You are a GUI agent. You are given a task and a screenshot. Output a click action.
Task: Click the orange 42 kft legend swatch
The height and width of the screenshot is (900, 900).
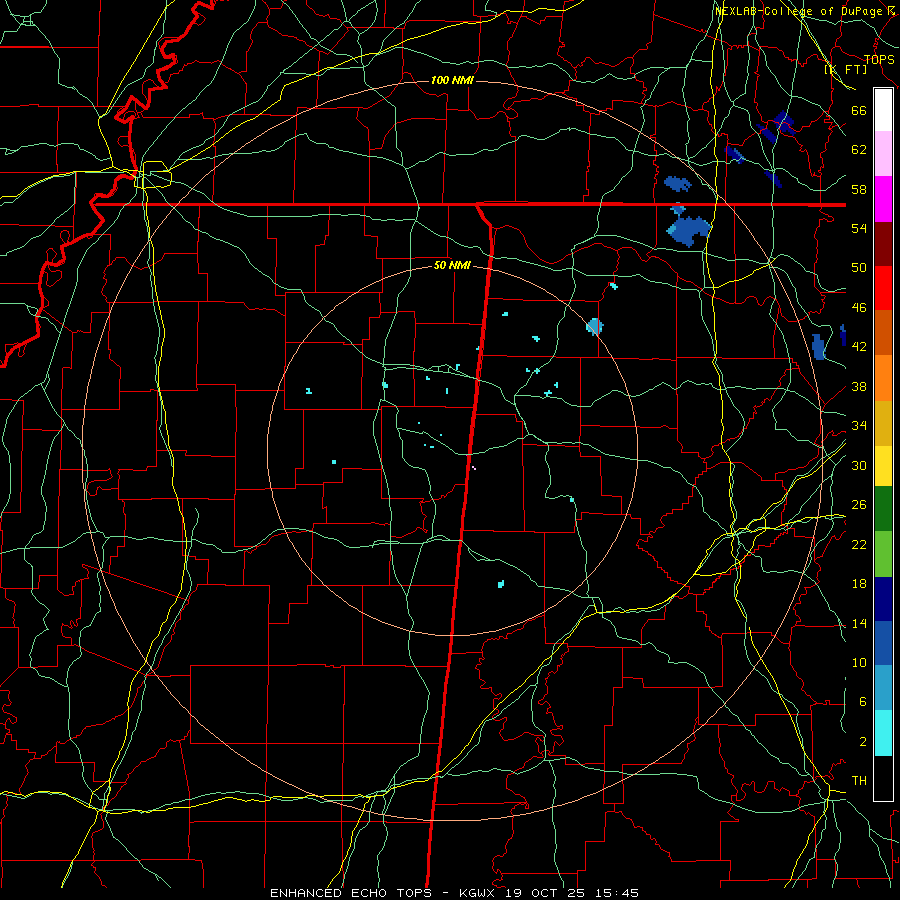coord(883,378)
